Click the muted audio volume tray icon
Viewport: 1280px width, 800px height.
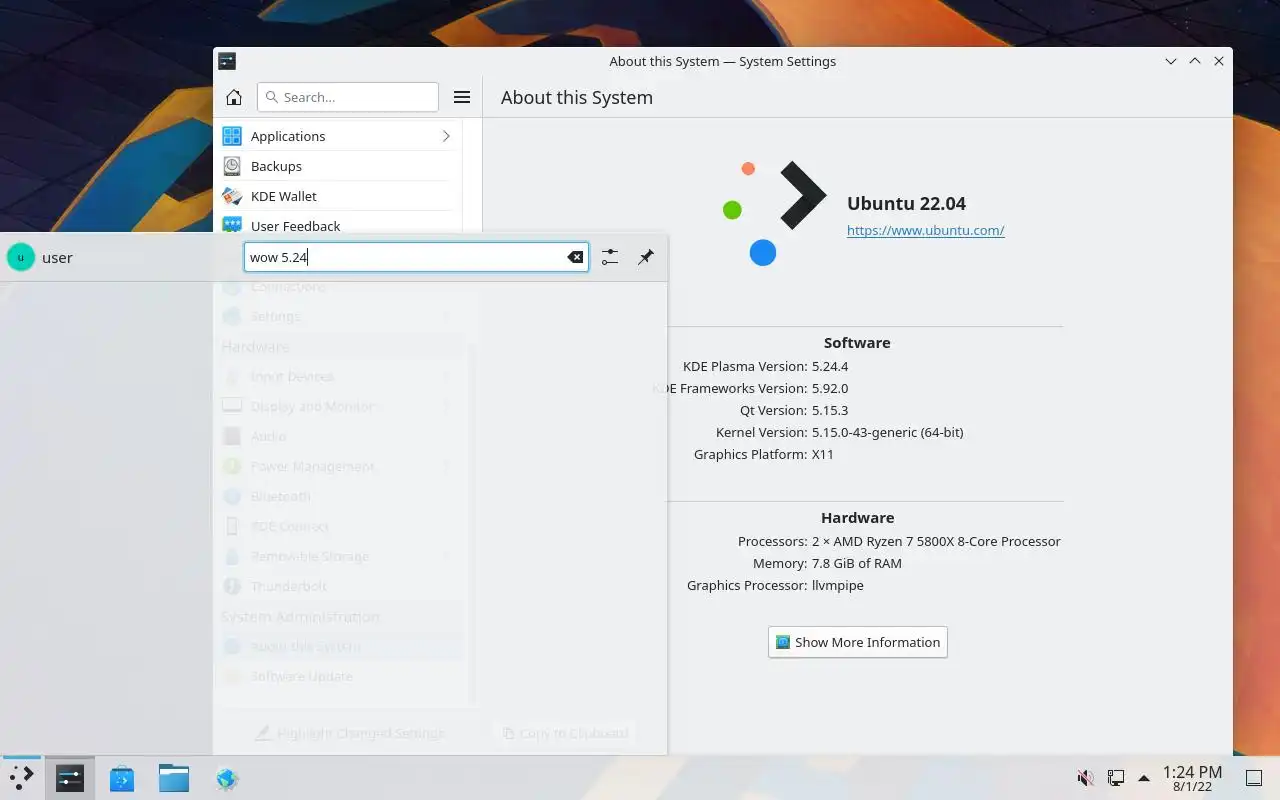pos(1085,778)
